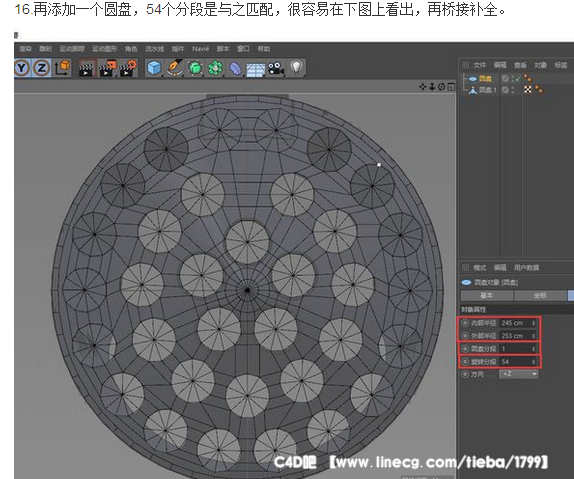Open Object Manager 编辑 menu
Image resolution: width=574 pixels, height=479 pixels.
pos(500,65)
